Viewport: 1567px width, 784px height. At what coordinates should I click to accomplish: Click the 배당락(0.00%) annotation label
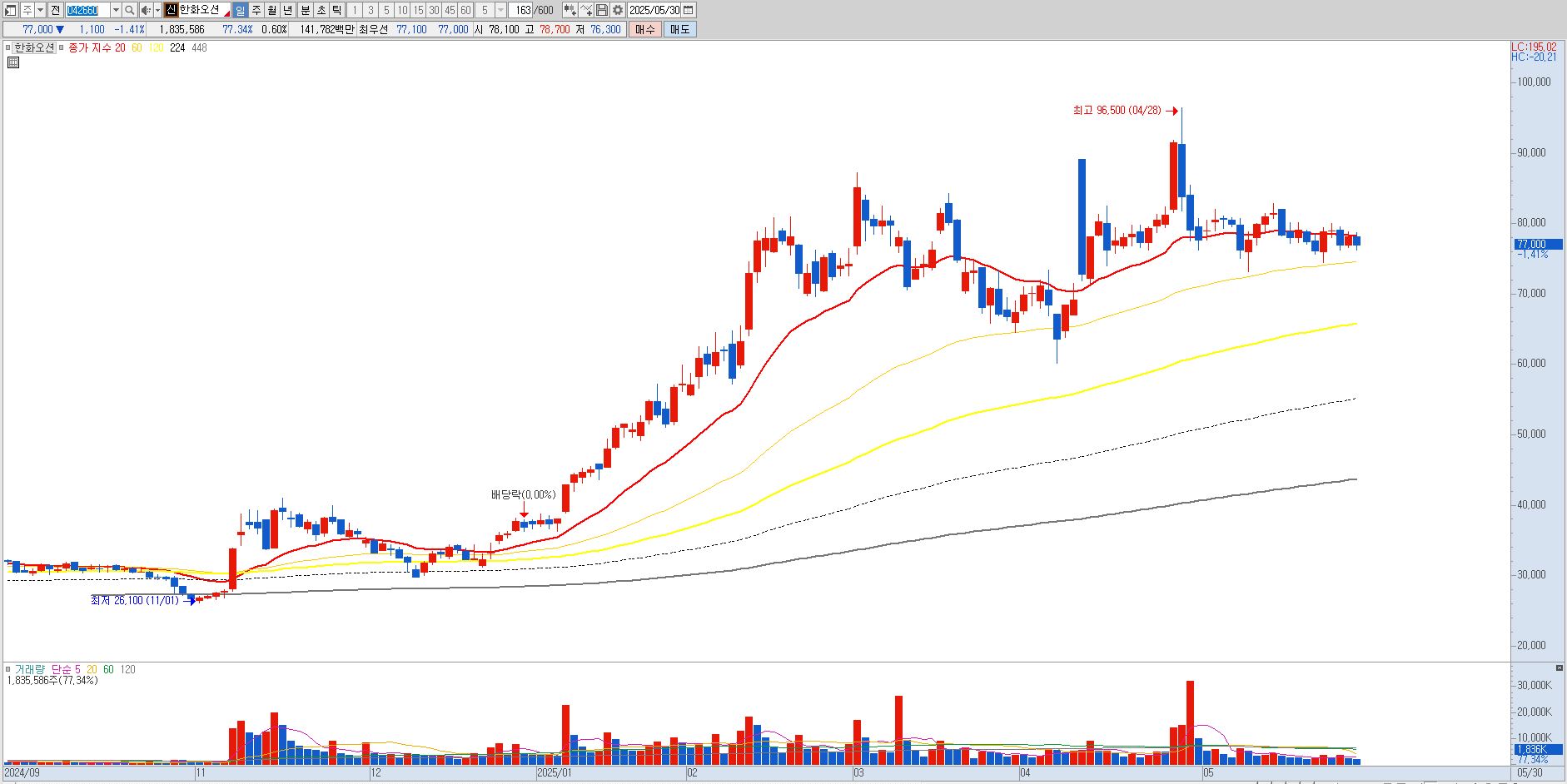pyautogui.click(x=523, y=494)
